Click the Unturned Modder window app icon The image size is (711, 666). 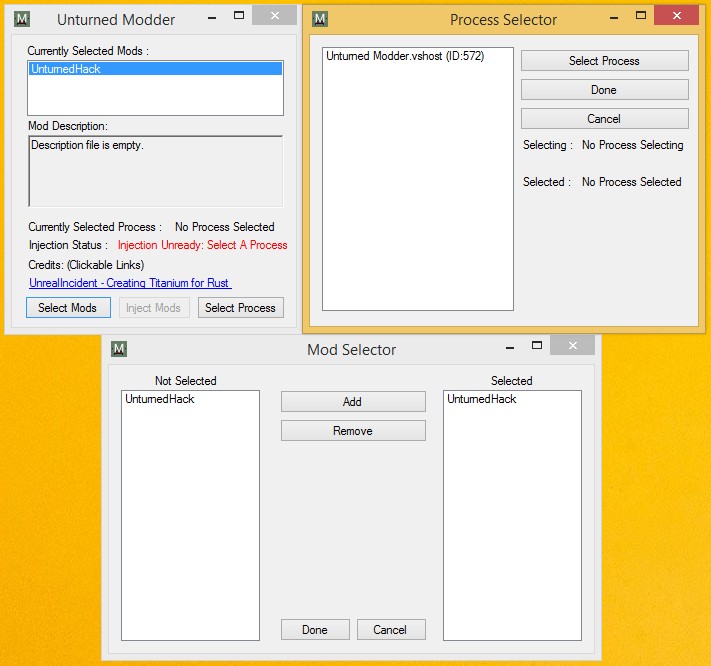click(22, 18)
